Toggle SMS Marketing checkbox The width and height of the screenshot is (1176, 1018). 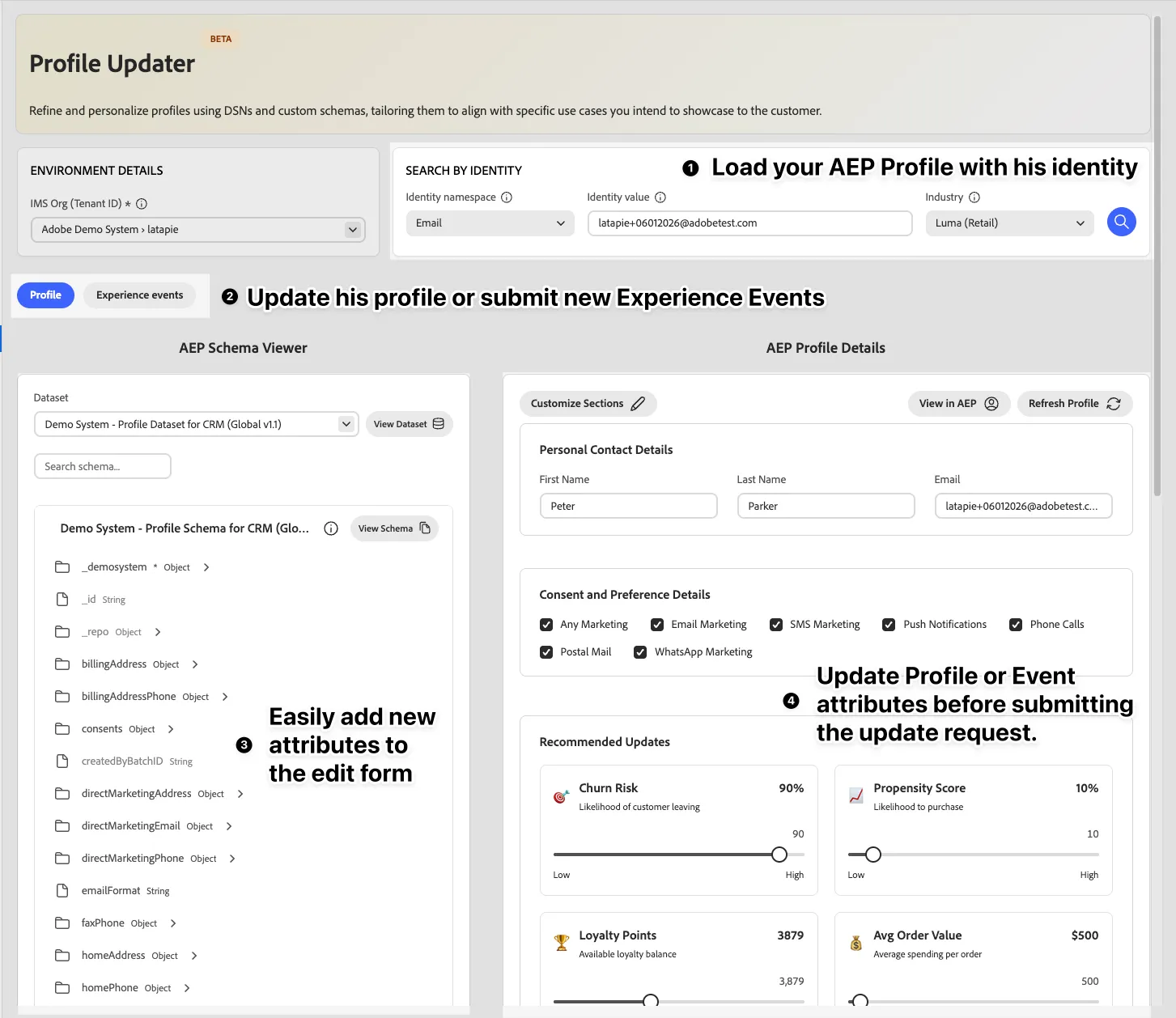[776, 625]
